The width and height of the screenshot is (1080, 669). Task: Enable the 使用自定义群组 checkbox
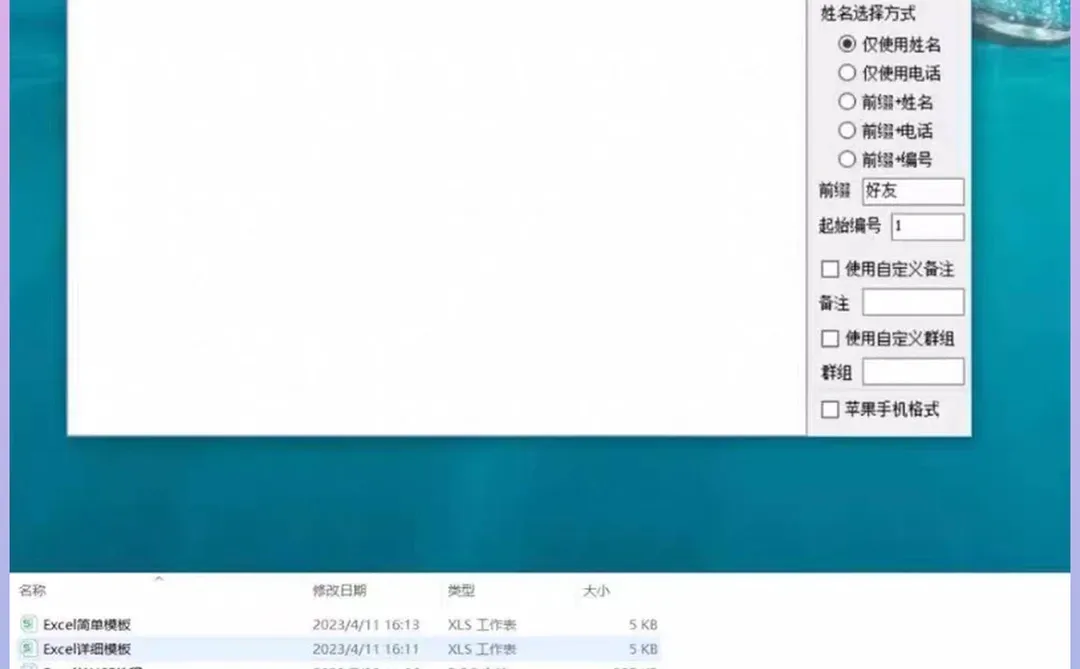tap(829, 338)
